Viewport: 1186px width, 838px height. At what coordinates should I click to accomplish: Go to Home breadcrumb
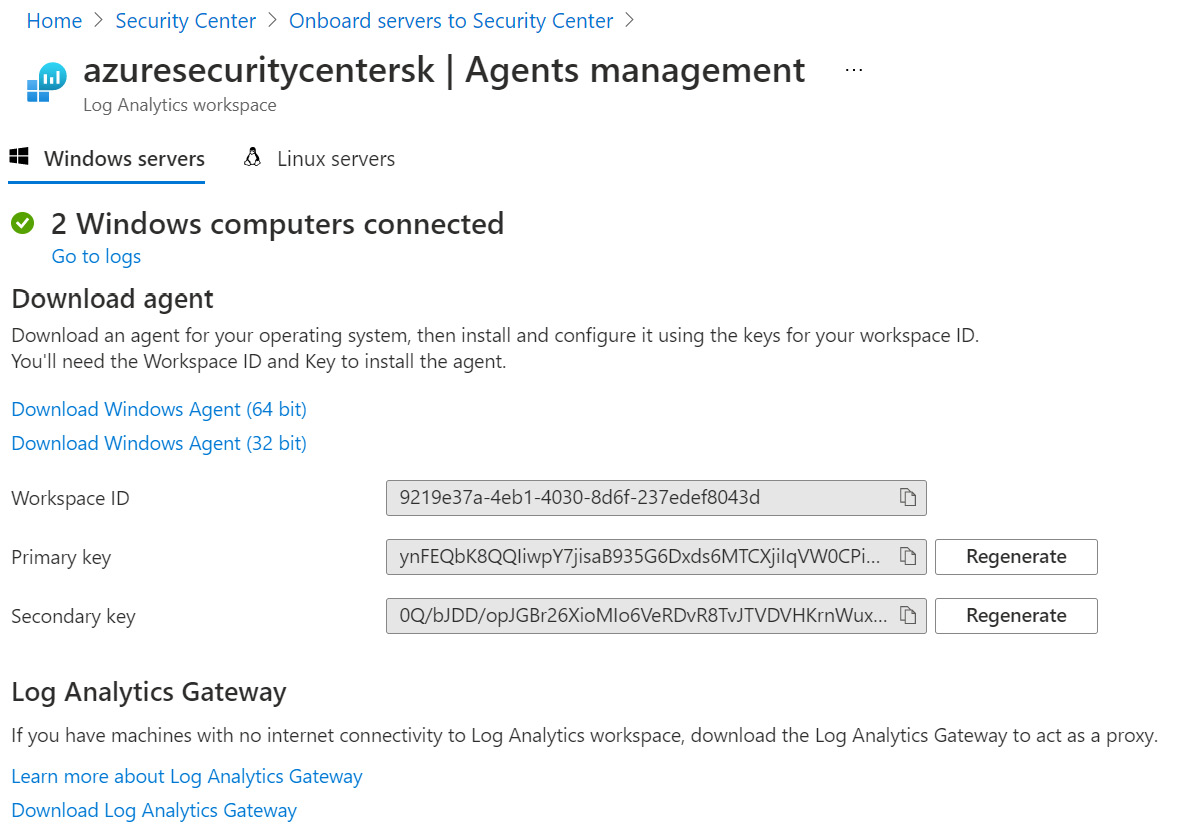[54, 20]
